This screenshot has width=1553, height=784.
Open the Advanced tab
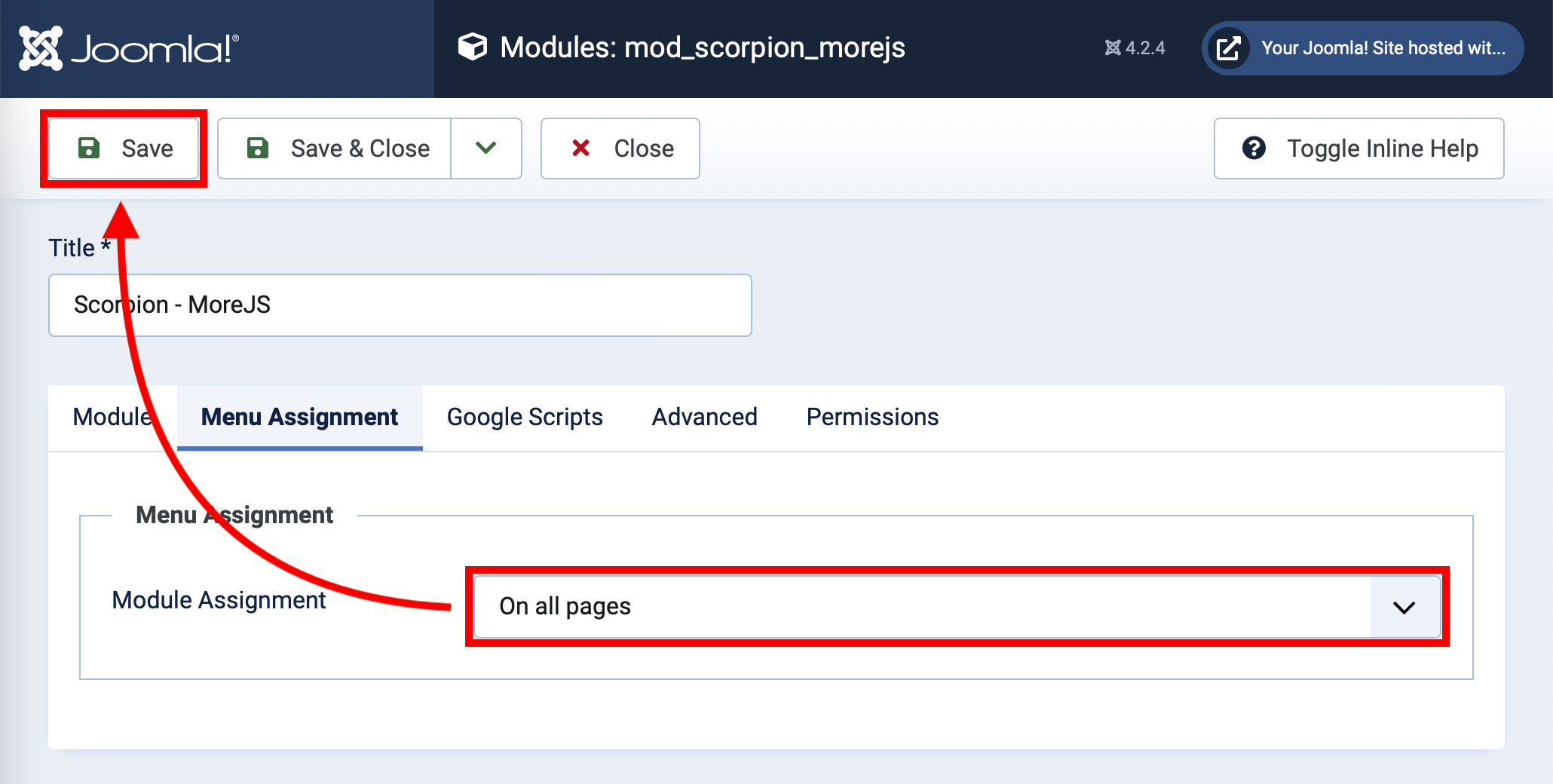point(705,418)
